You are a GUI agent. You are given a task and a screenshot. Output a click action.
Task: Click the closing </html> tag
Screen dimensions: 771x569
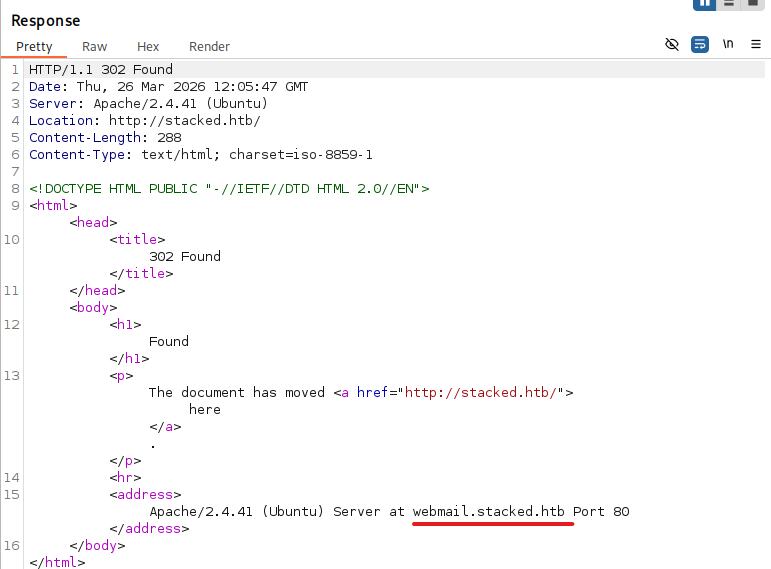click(x=57, y=562)
